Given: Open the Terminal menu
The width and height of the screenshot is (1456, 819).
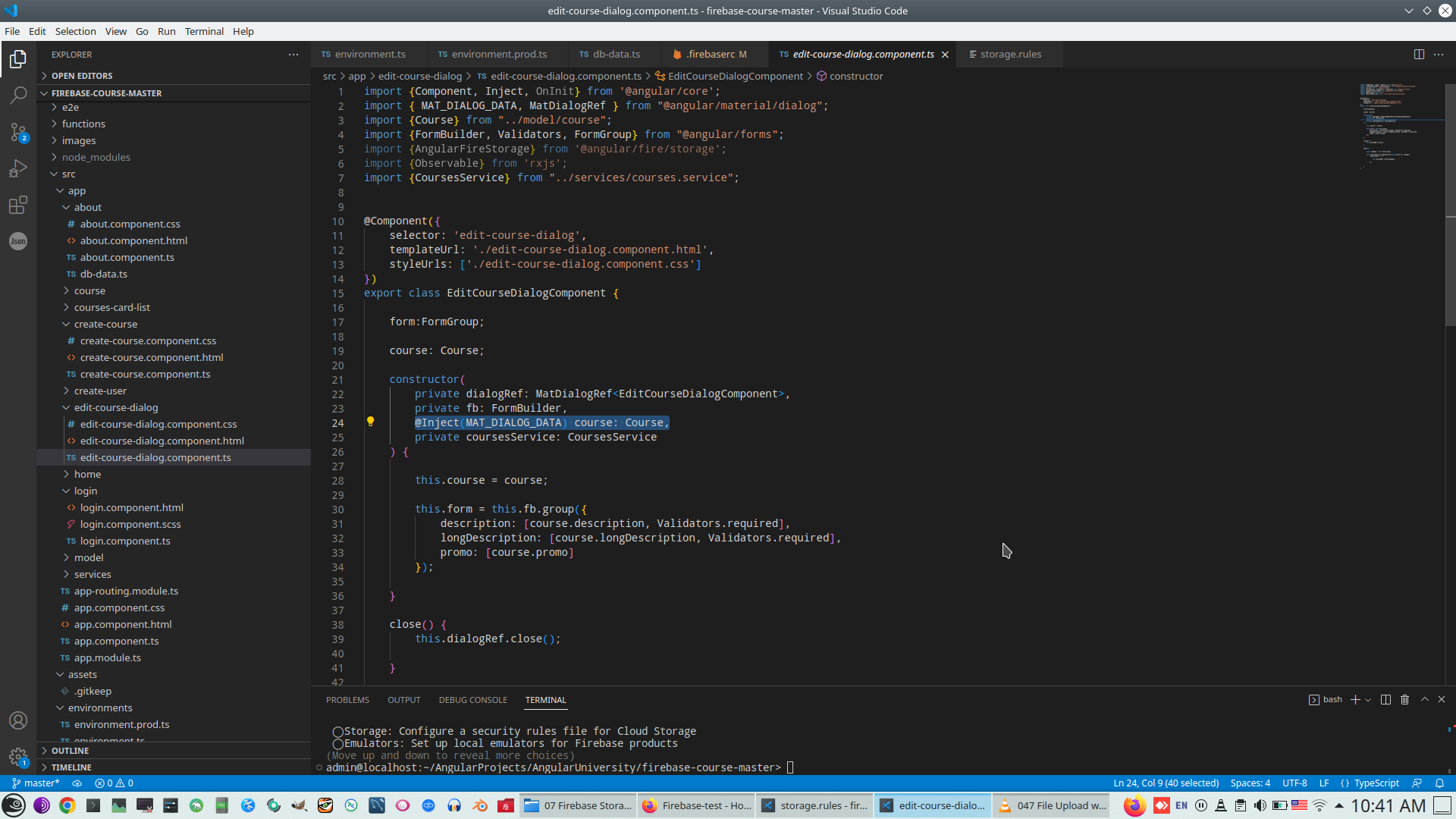Looking at the screenshot, I should [204, 31].
